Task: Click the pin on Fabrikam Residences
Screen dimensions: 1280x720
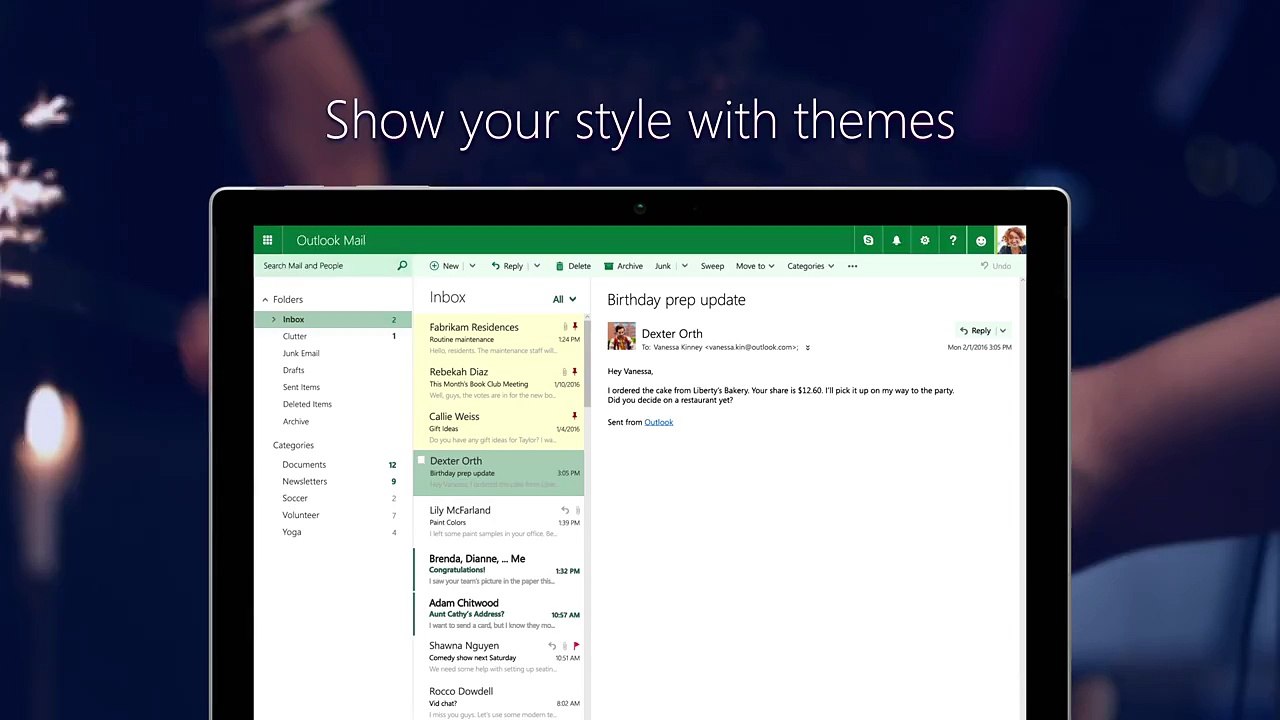Action: (x=575, y=327)
